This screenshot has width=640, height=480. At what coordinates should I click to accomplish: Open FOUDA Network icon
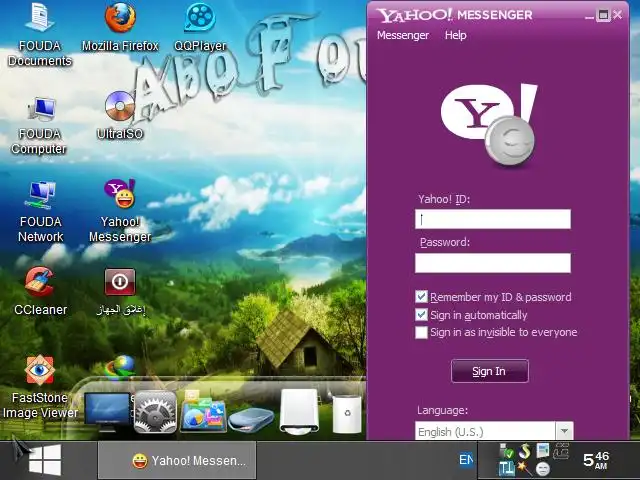click(x=40, y=212)
